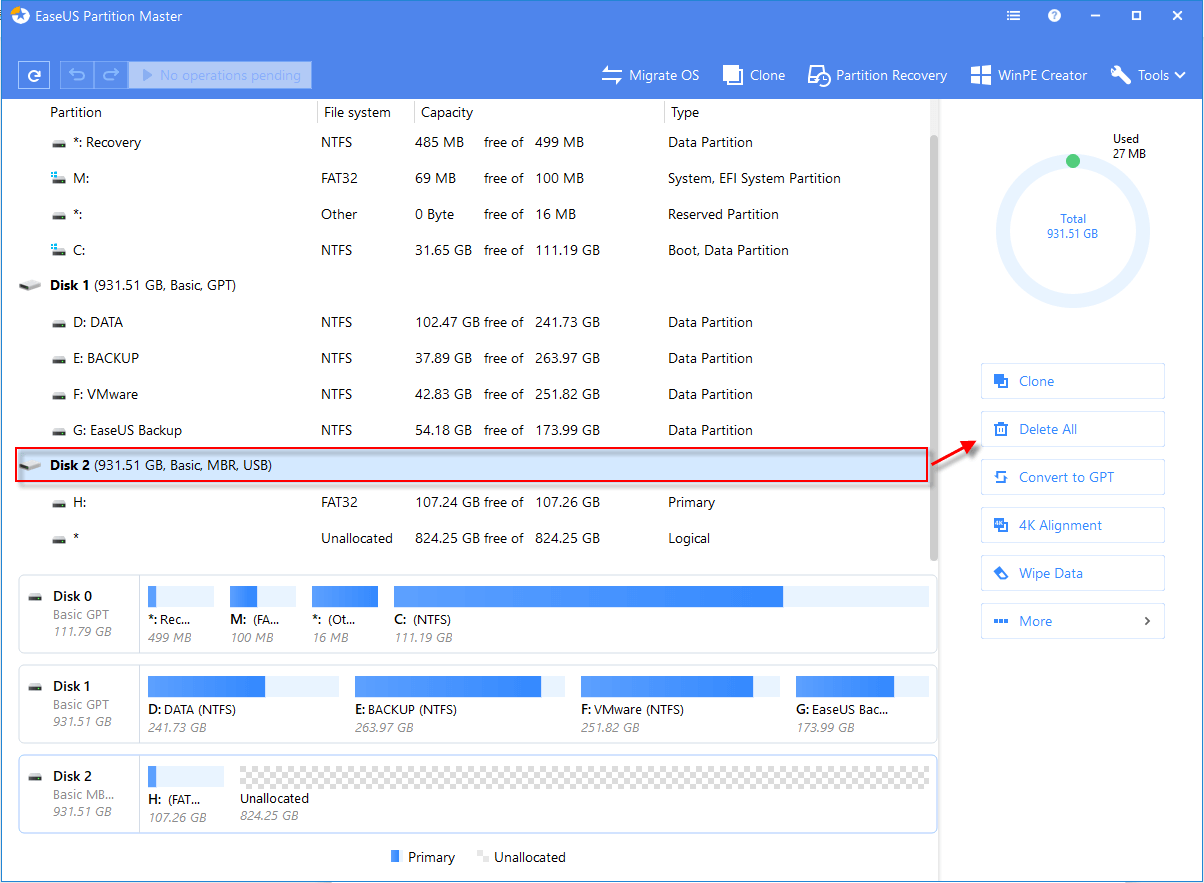Select the Disk 1 header row
This screenshot has height=883, width=1204.
(x=472, y=285)
